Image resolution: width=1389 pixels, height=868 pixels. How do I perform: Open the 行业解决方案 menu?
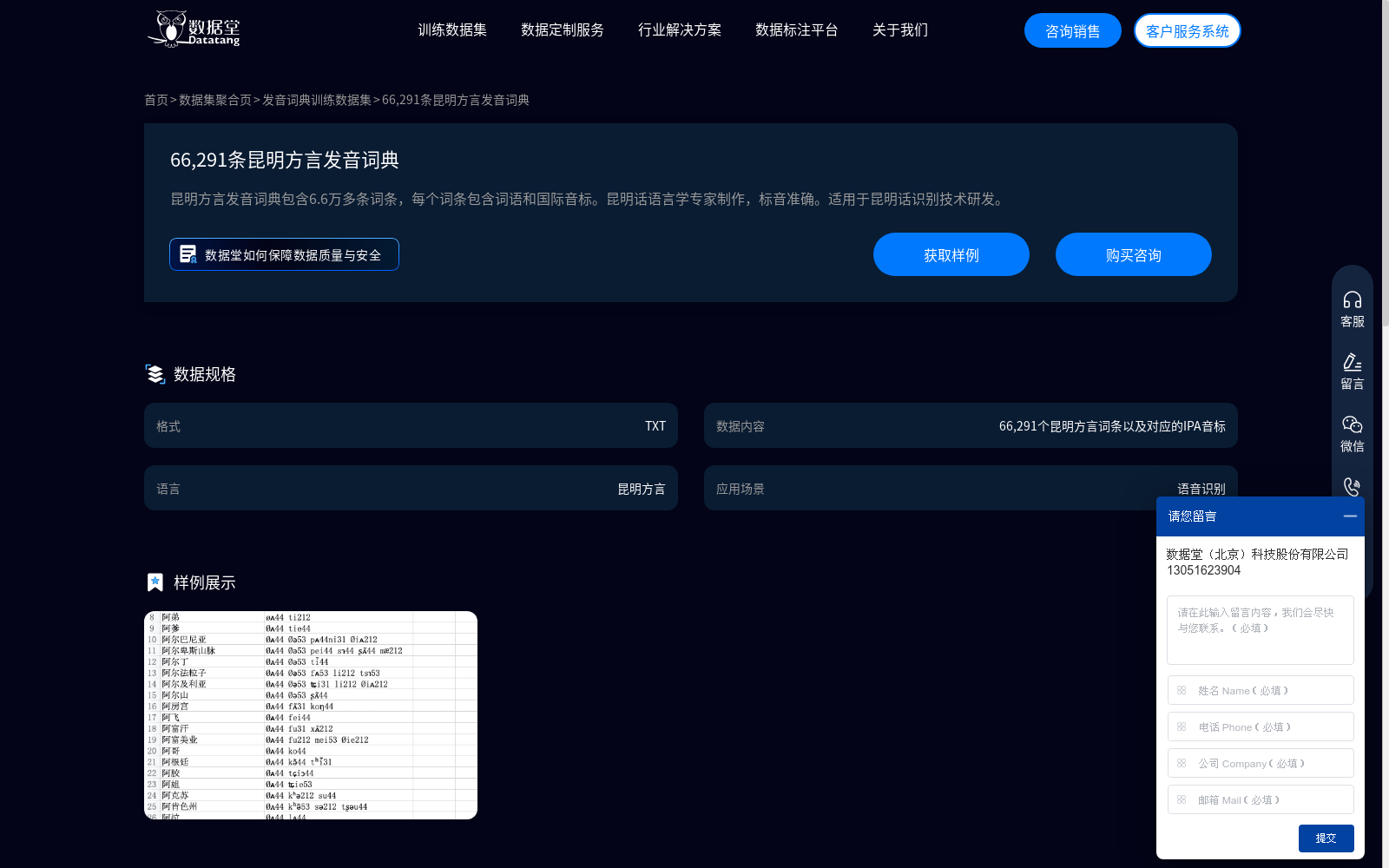point(680,30)
